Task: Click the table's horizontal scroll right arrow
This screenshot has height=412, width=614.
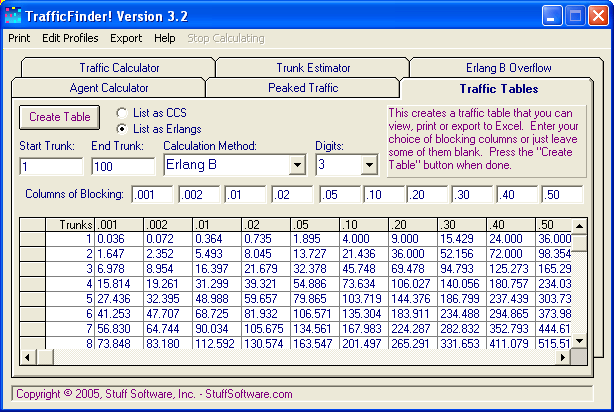Action: [563, 357]
